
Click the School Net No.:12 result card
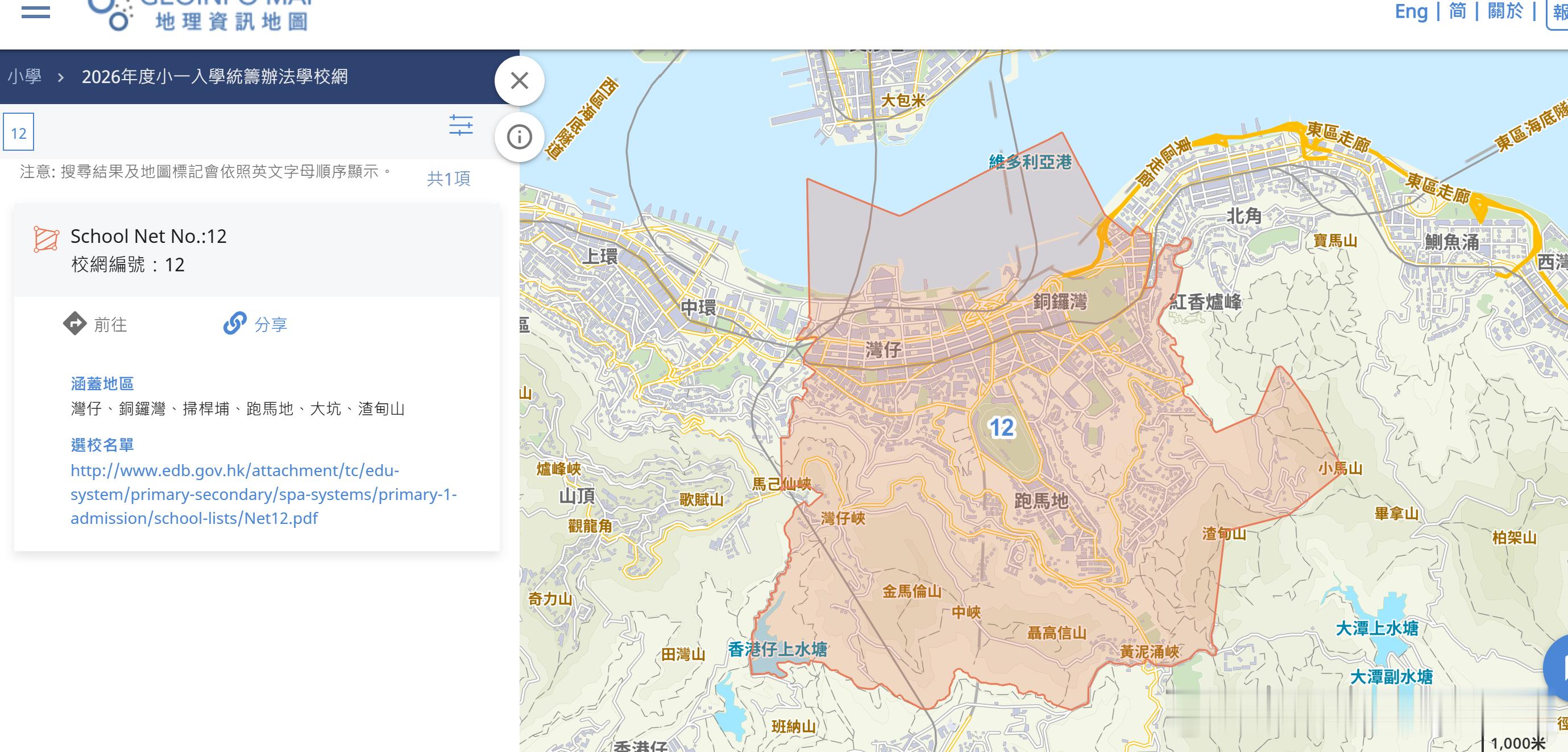pos(148,236)
